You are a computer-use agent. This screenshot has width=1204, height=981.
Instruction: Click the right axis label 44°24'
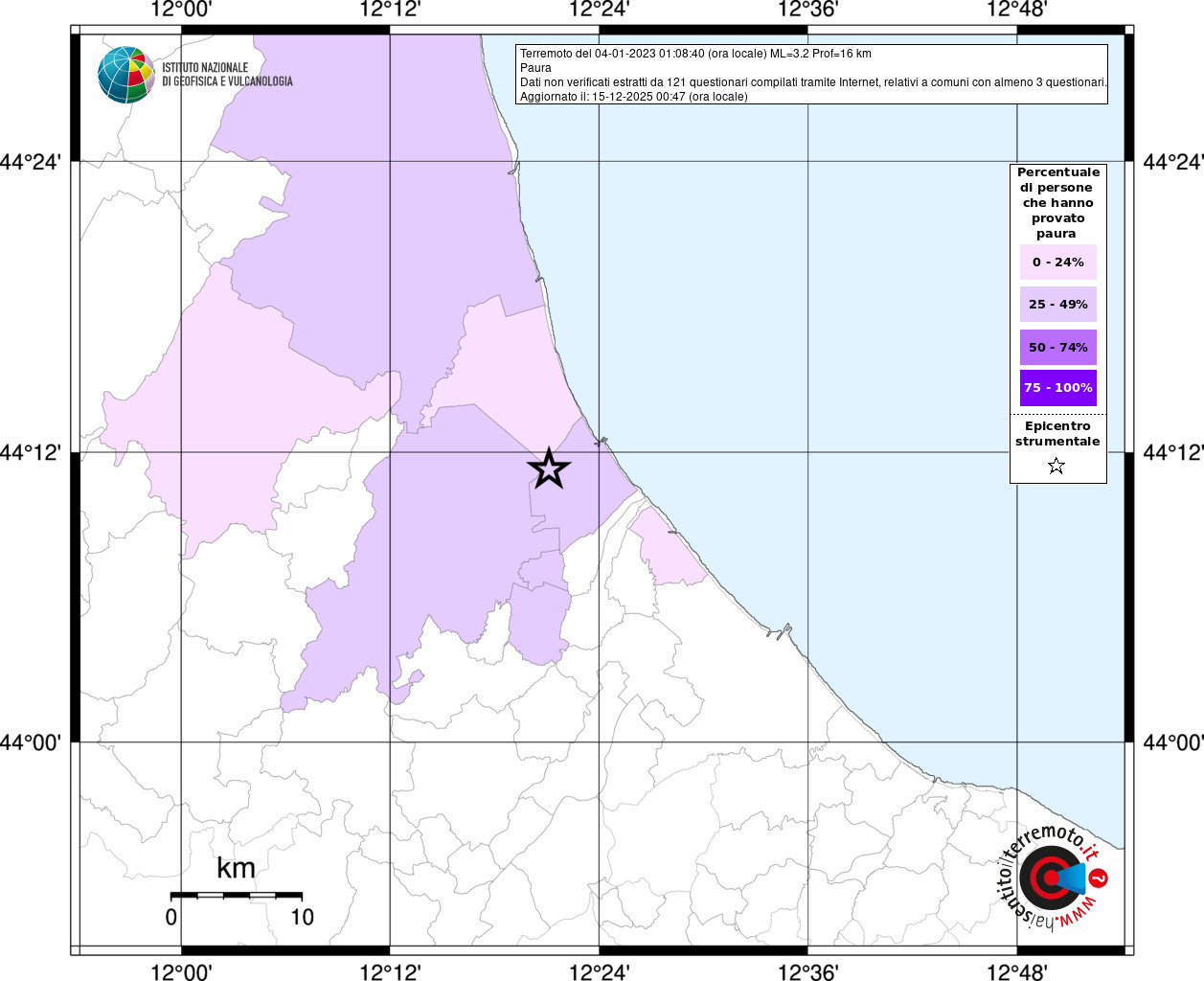1173,162
